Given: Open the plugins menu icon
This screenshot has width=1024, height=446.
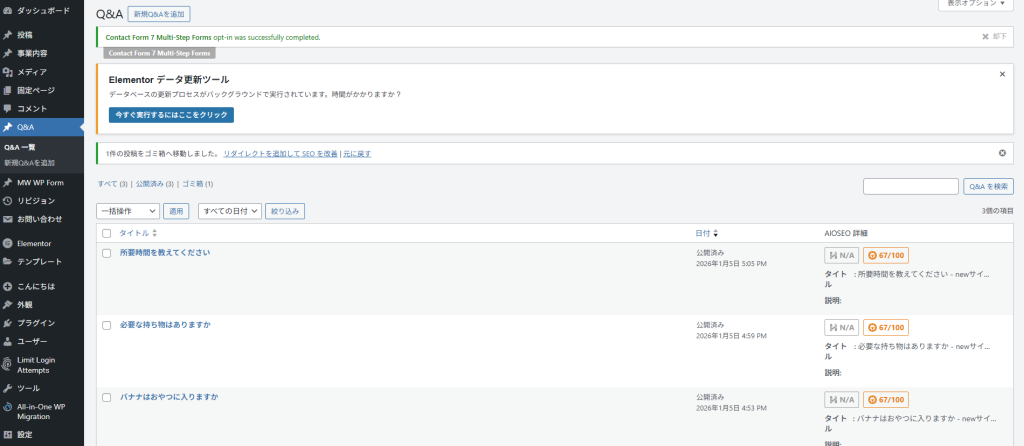Looking at the screenshot, I should pyautogui.click(x=8, y=323).
